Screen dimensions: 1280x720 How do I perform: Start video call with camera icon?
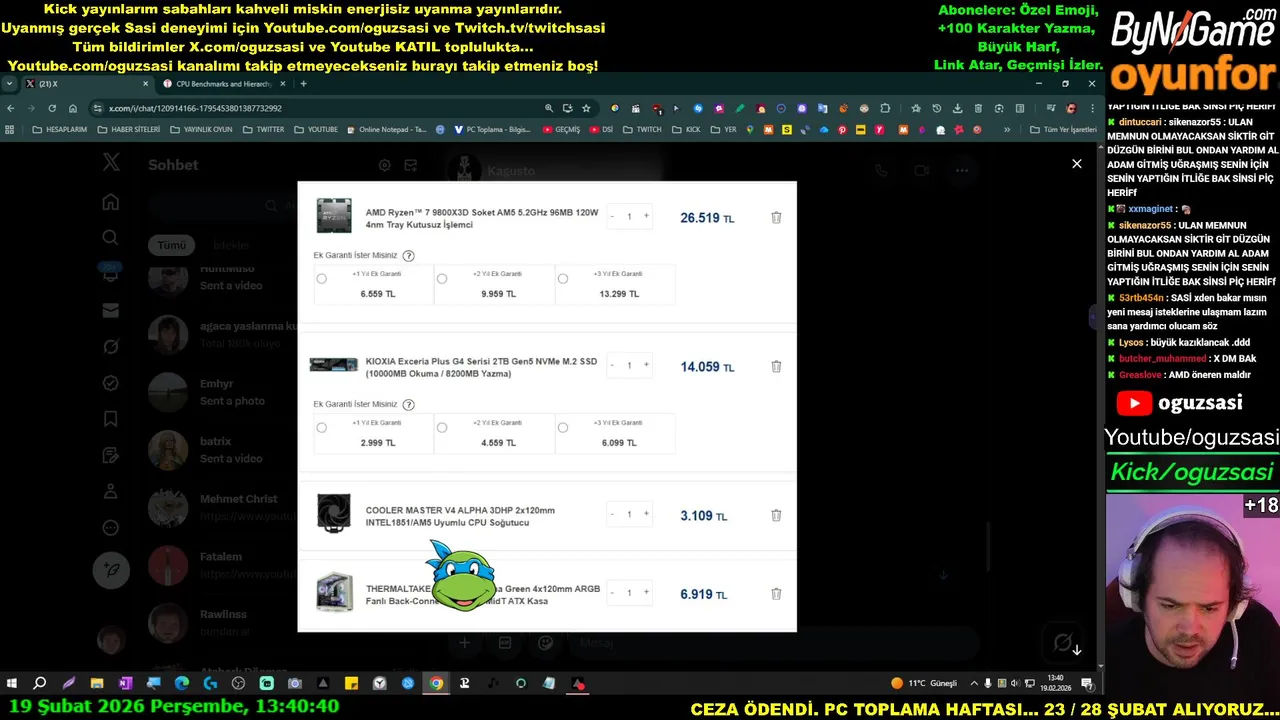[x=921, y=171]
